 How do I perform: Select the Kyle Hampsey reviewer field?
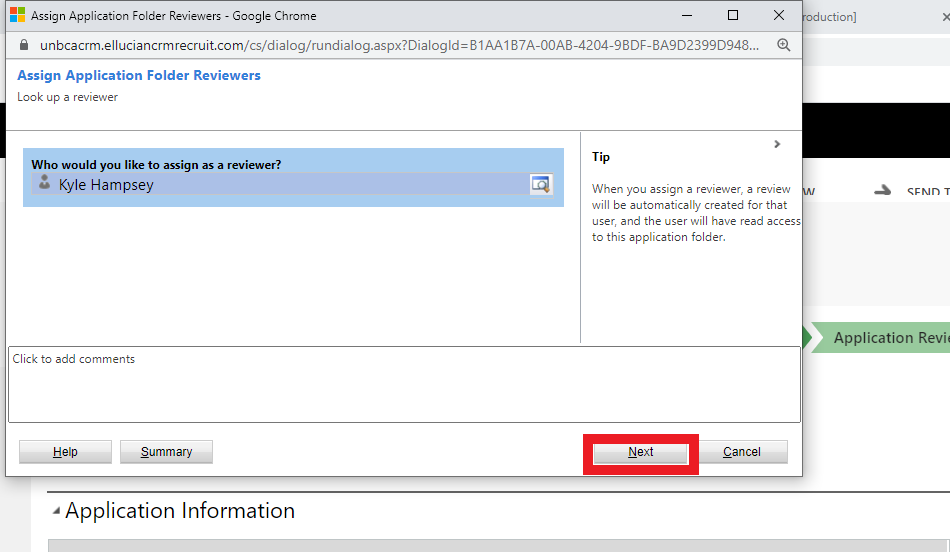[x=280, y=184]
